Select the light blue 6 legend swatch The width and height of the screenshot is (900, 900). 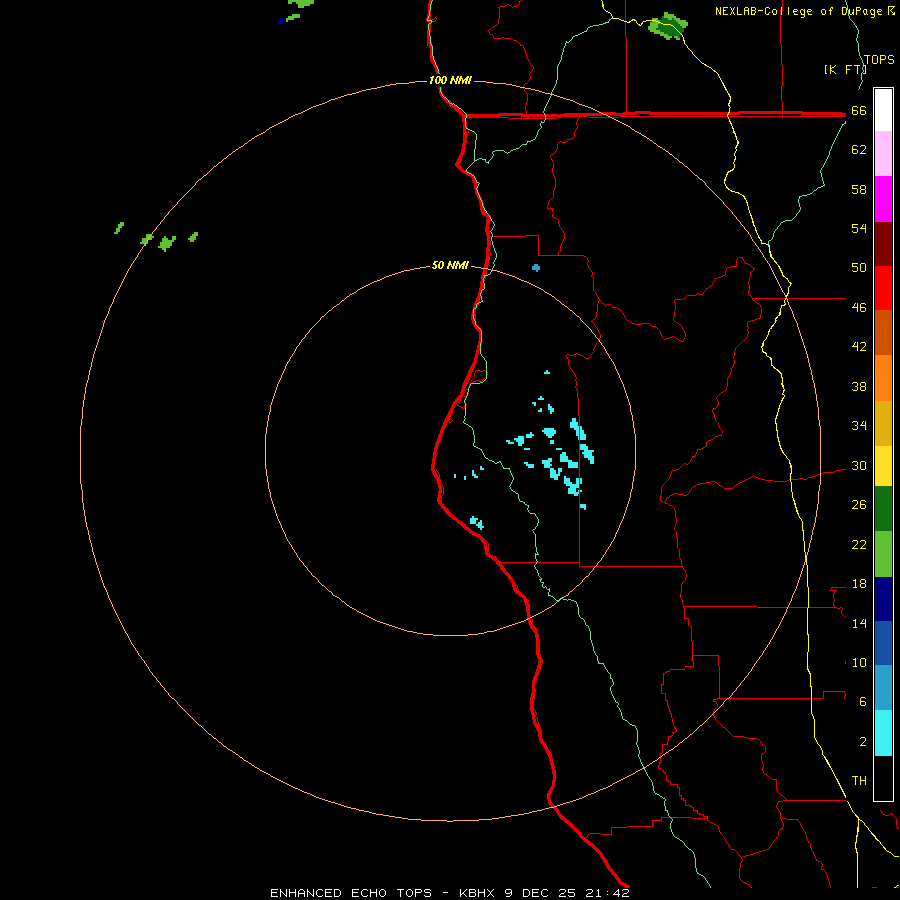883,688
